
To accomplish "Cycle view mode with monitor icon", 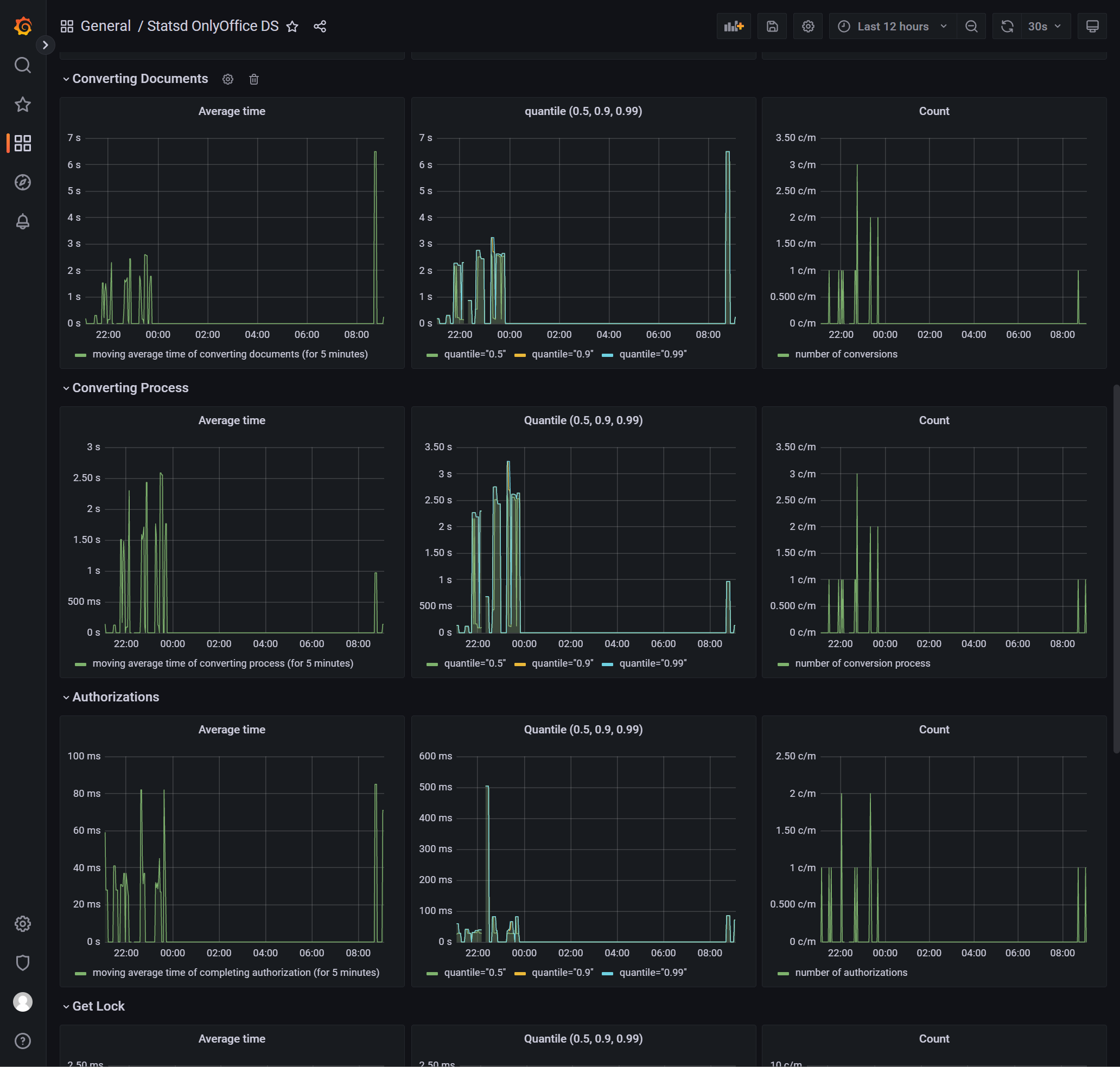I will point(1092,26).
